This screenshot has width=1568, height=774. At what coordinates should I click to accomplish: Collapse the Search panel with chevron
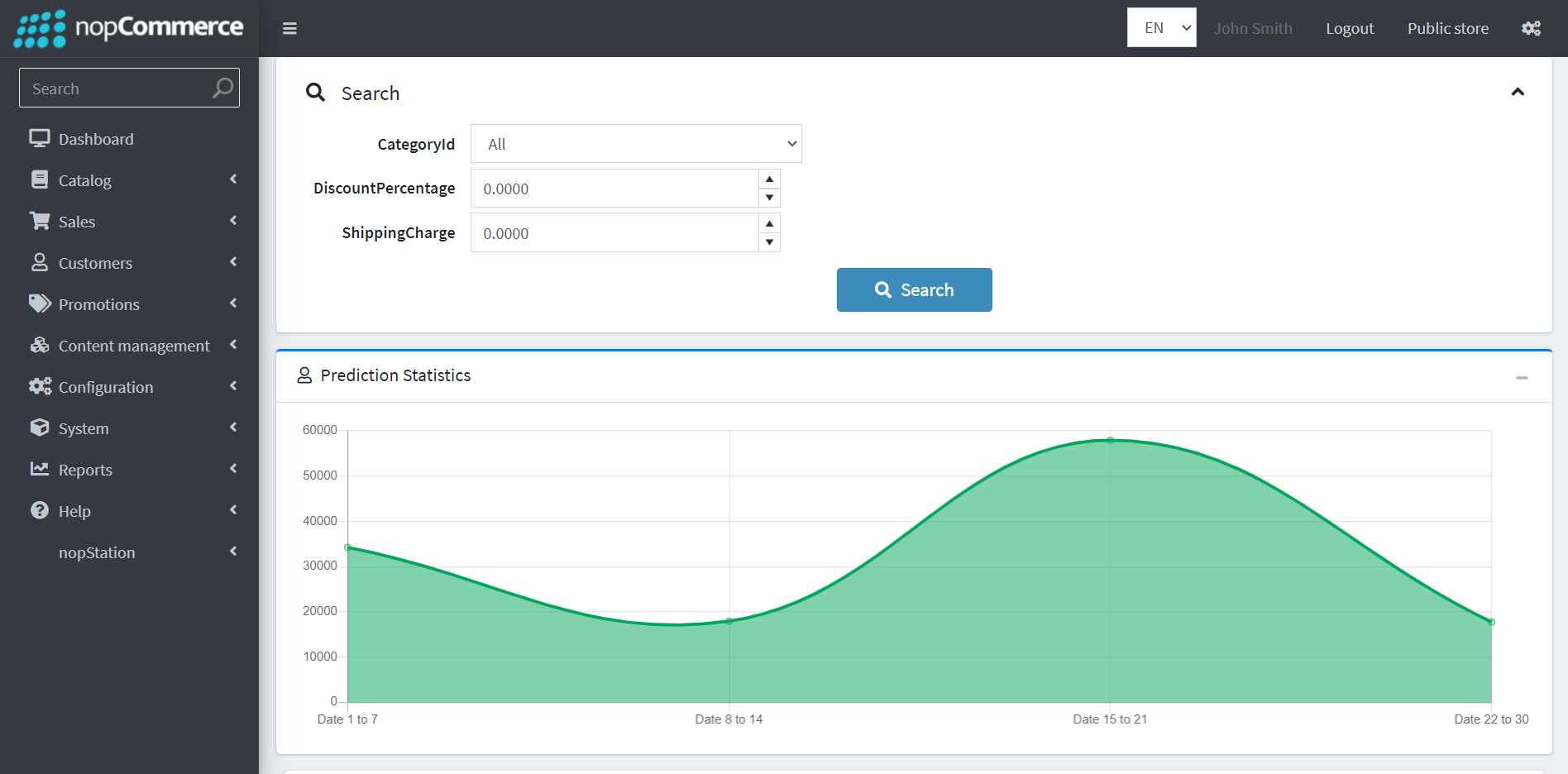point(1518,92)
